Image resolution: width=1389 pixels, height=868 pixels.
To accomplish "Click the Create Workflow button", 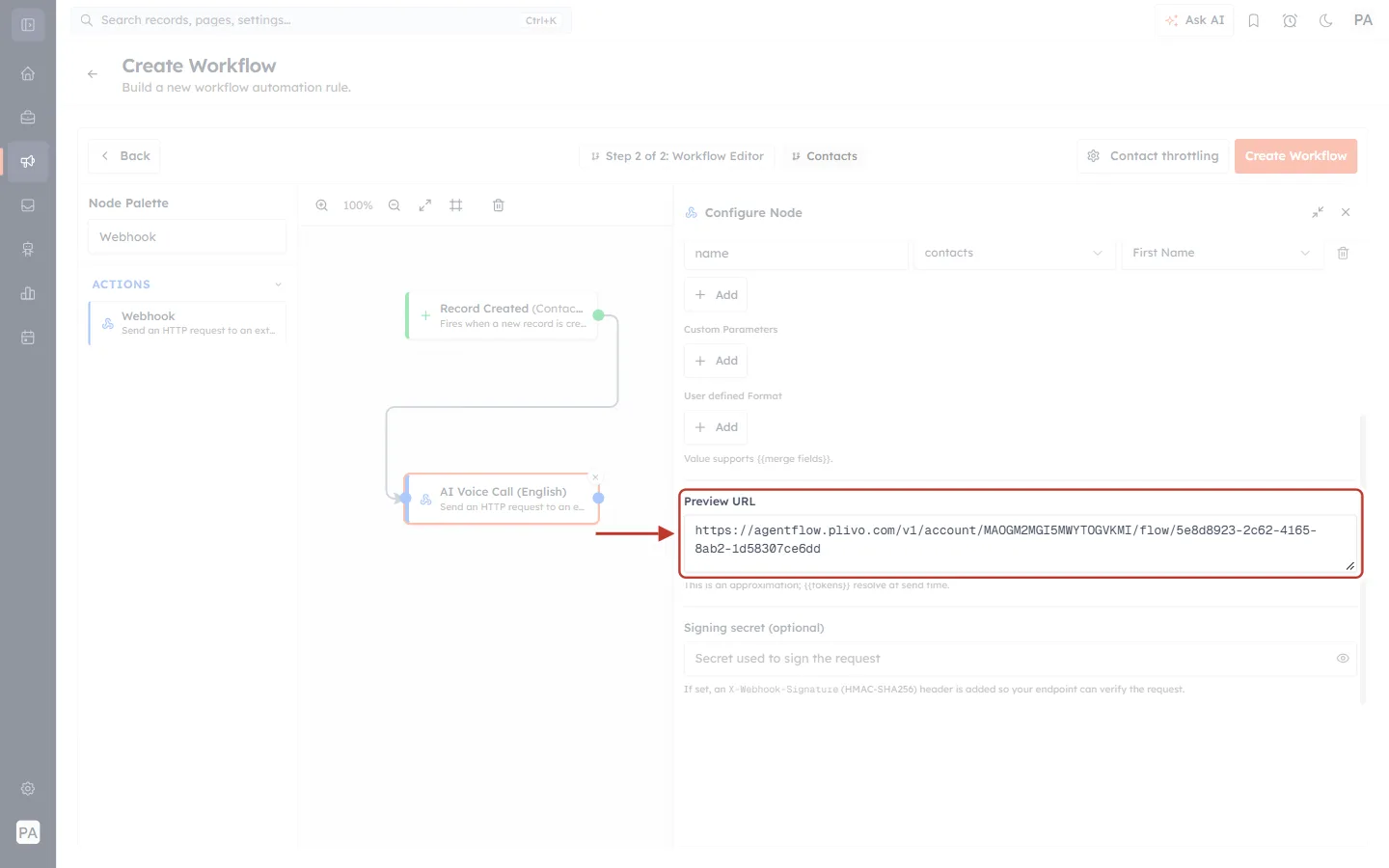I will (1295, 156).
